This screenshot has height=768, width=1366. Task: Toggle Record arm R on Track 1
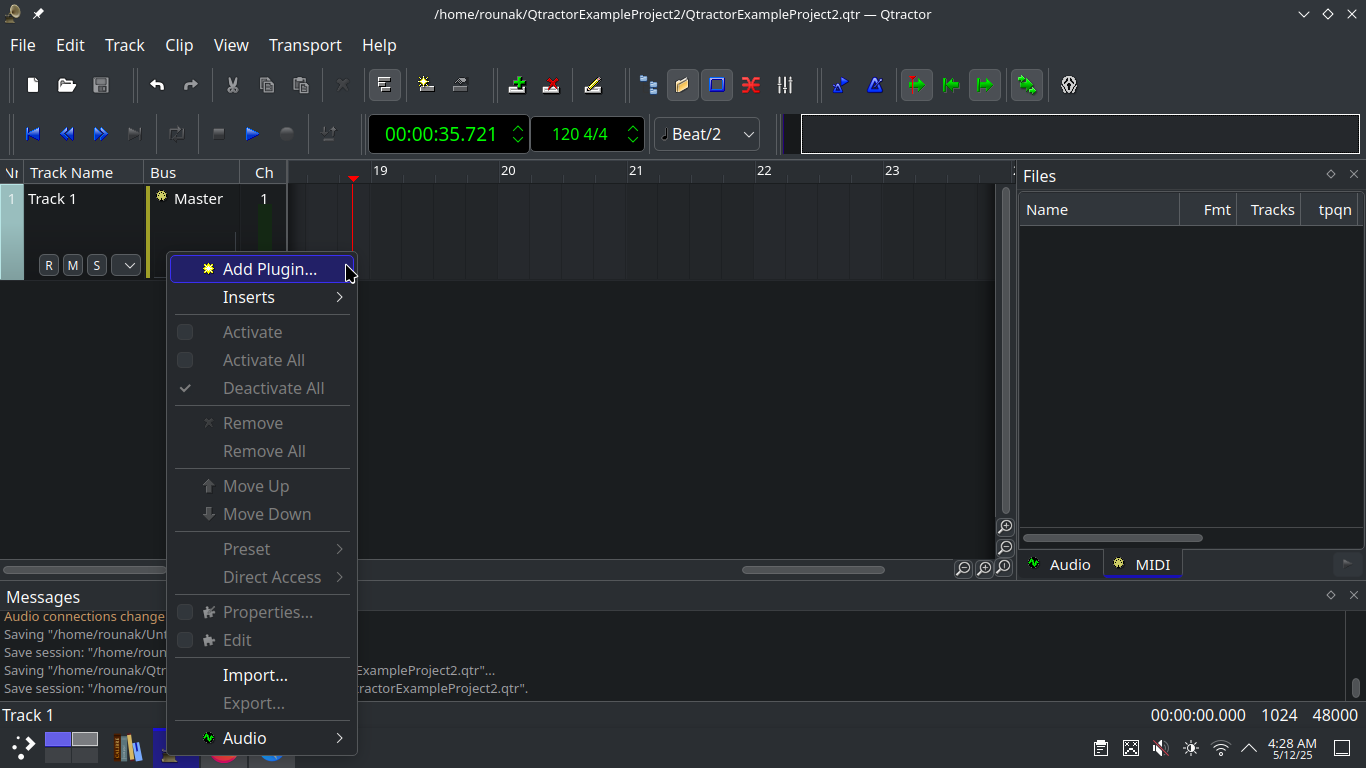click(49, 265)
